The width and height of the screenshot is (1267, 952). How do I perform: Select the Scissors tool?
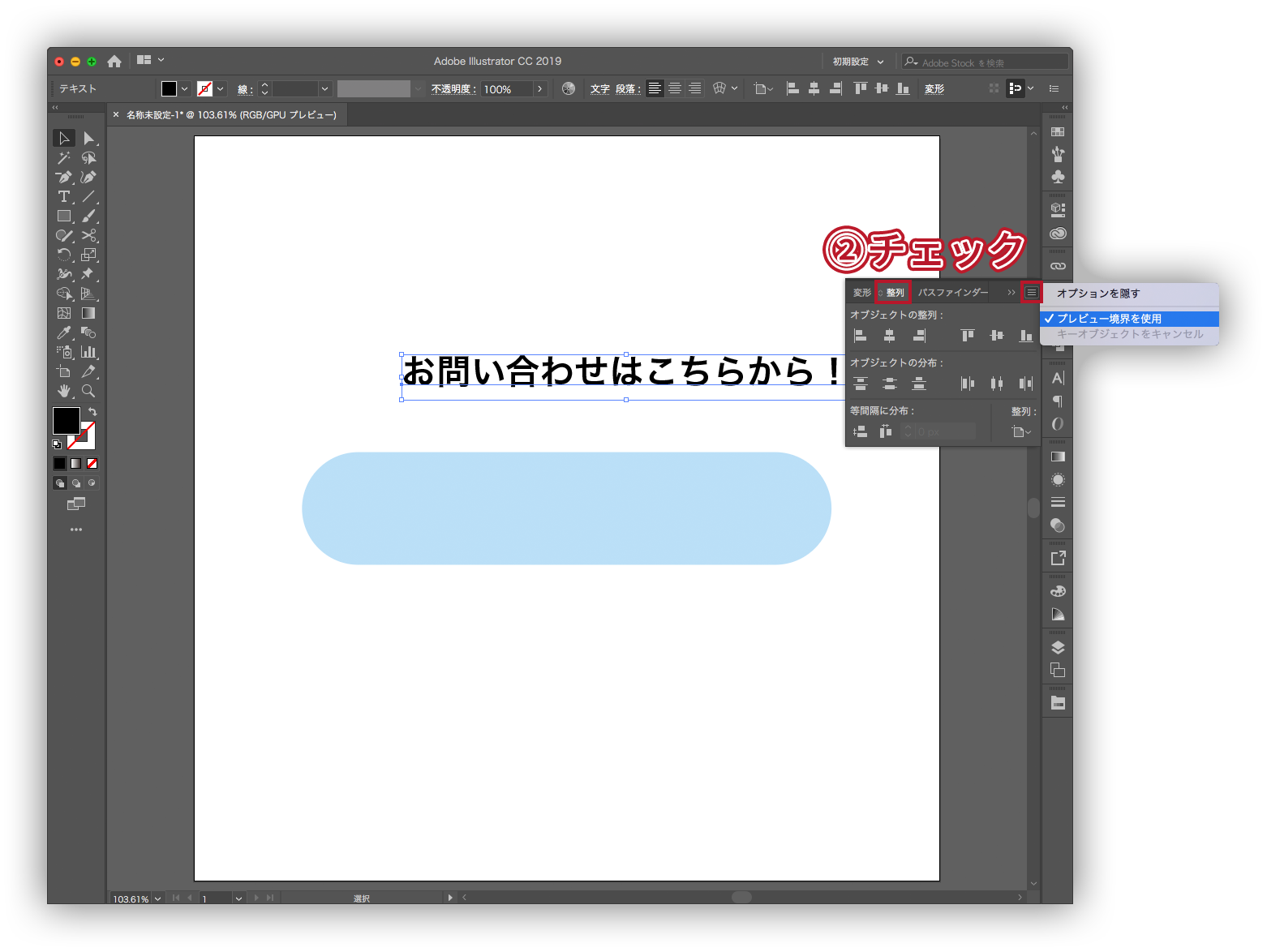(x=88, y=236)
